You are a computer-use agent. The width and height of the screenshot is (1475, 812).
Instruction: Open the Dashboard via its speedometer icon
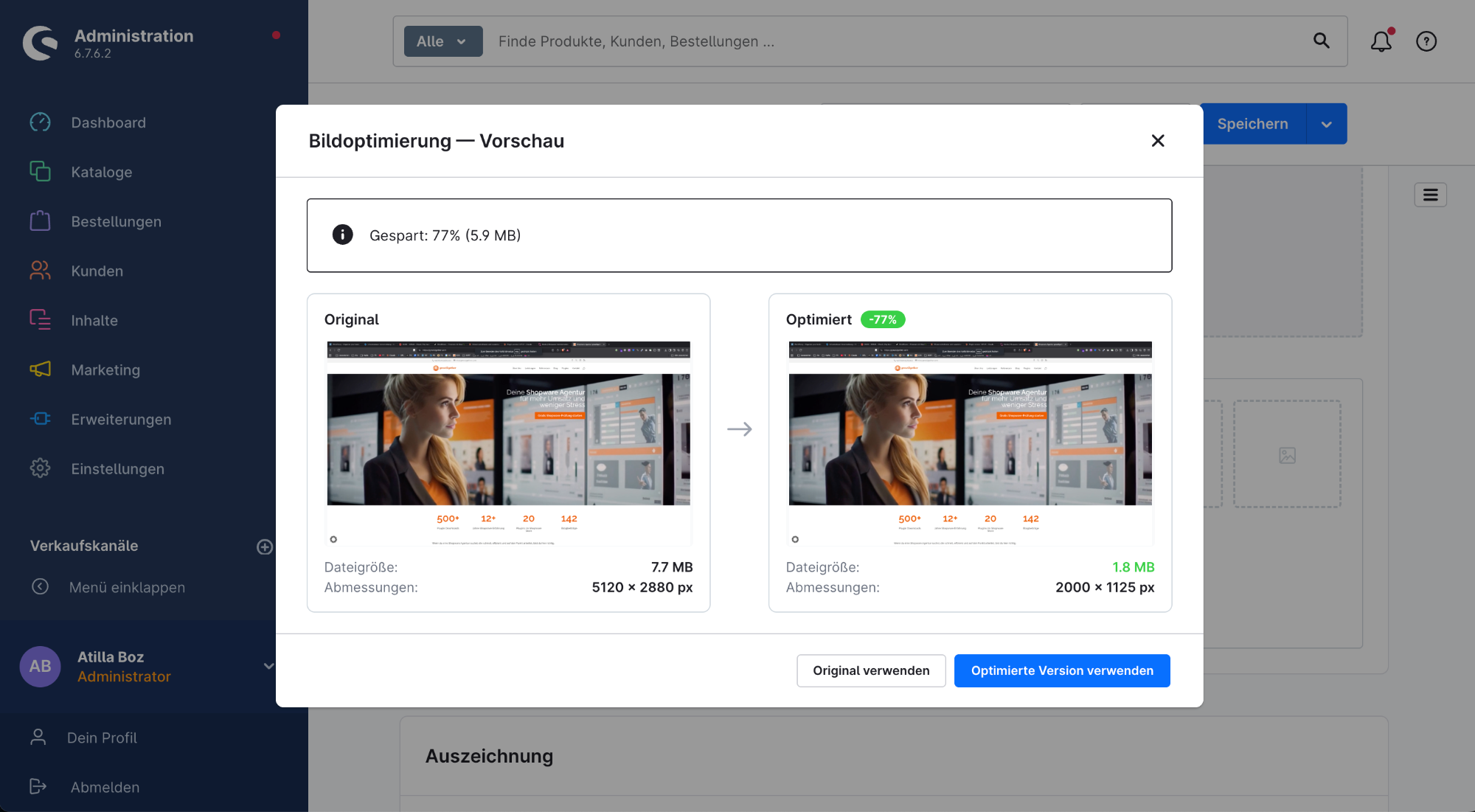pyautogui.click(x=40, y=122)
